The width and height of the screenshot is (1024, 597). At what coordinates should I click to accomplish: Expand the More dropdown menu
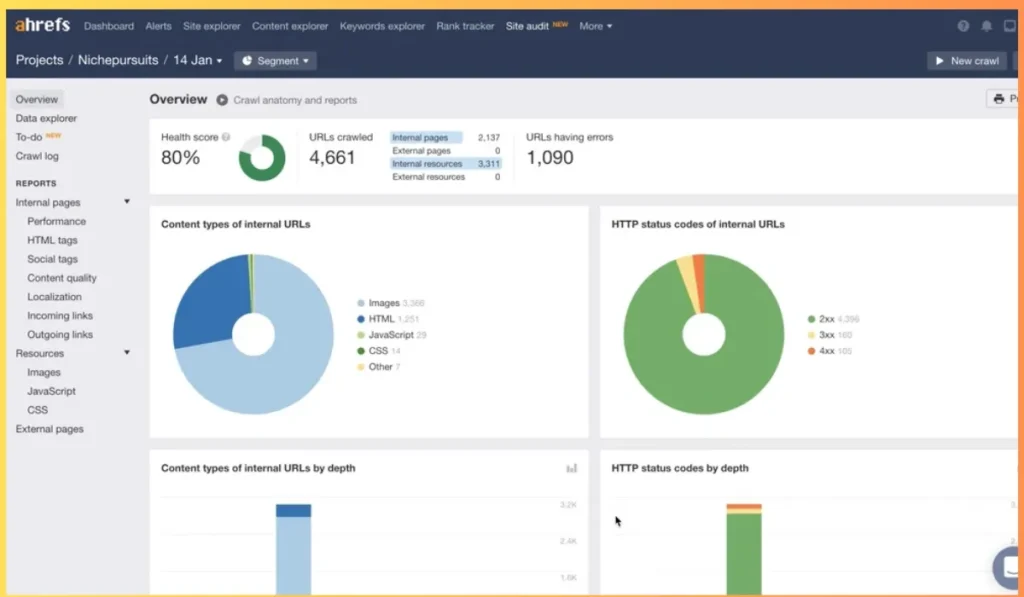coord(596,26)
